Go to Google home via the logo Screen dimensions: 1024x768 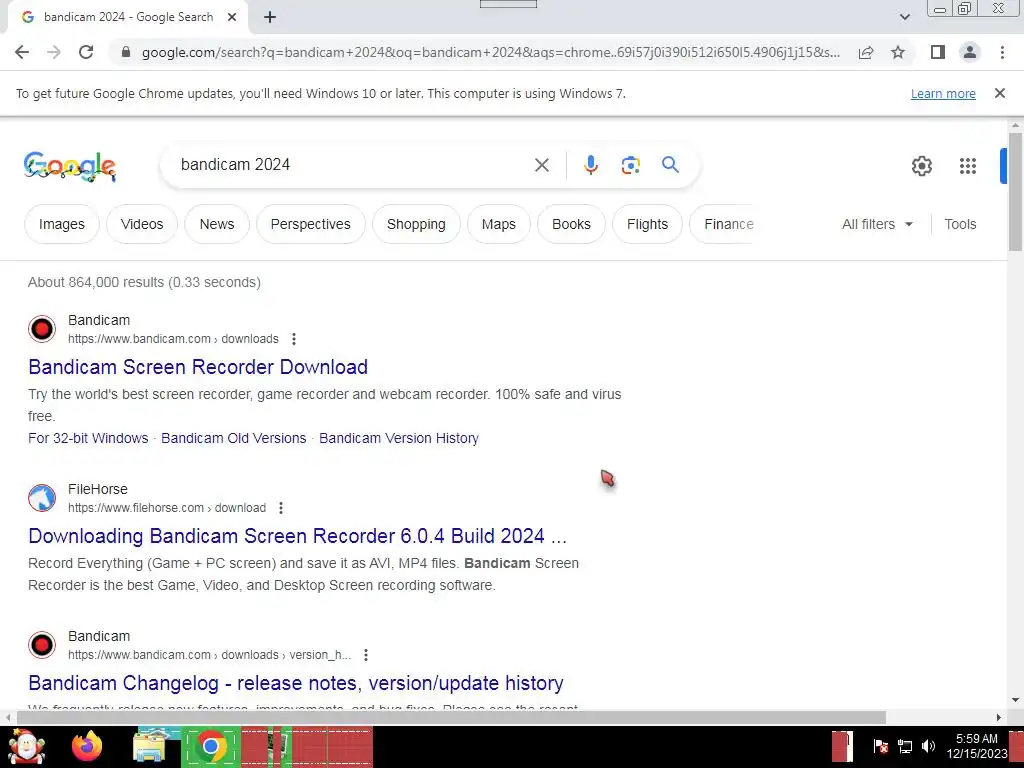coord(70,166)
